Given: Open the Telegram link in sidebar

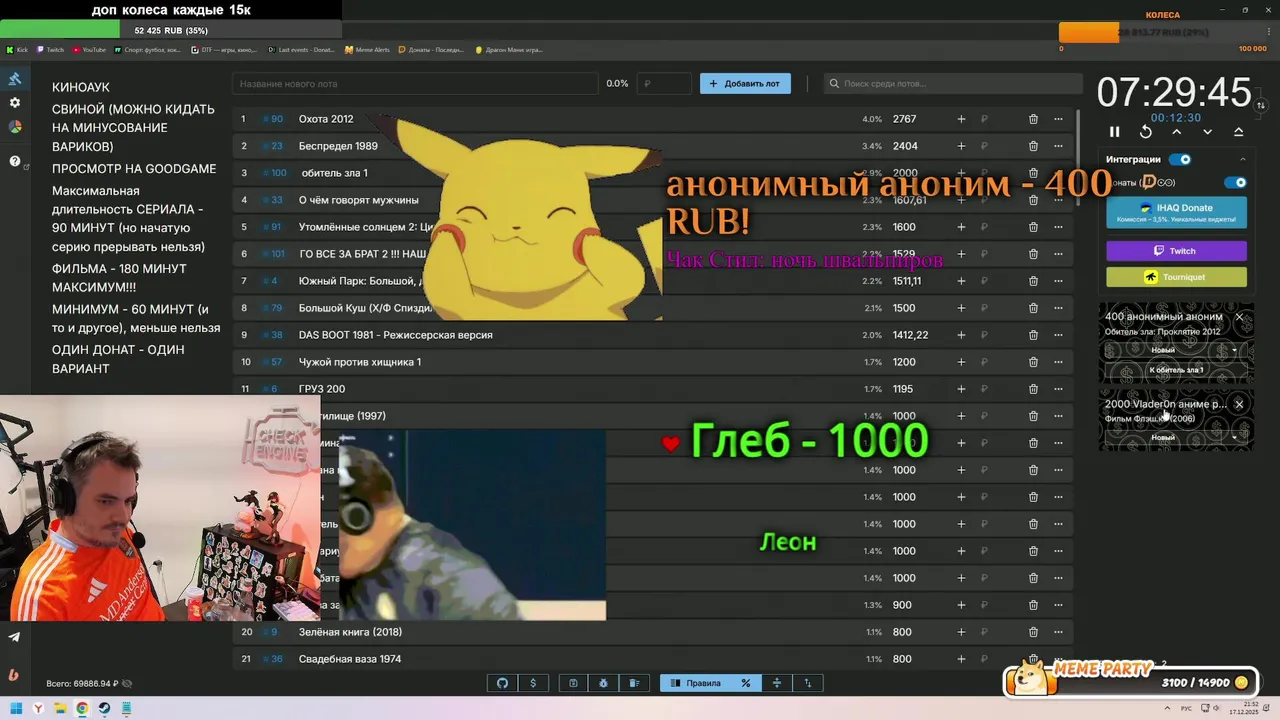Looking at the screenshot, I should click(x=14, y=637).
